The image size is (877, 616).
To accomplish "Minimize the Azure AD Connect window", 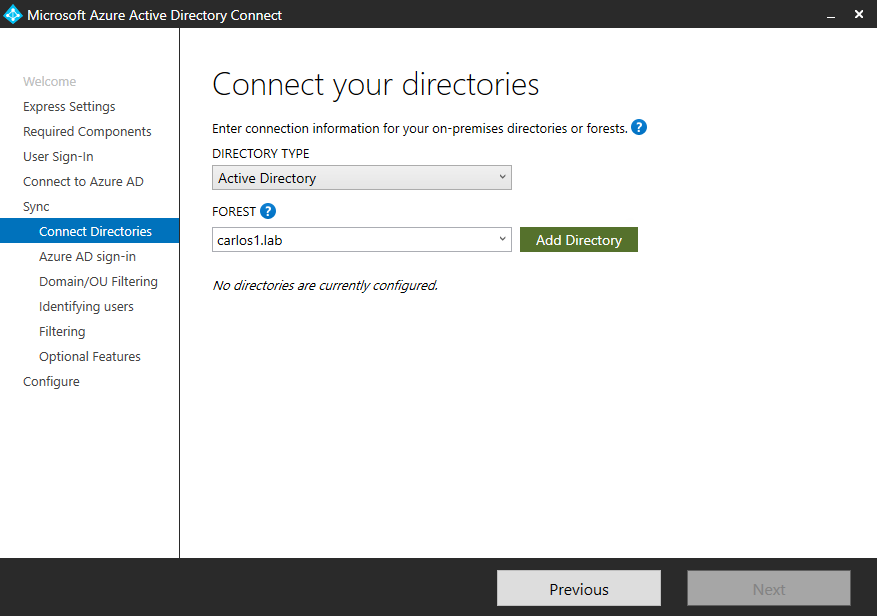I will [831, 15].
